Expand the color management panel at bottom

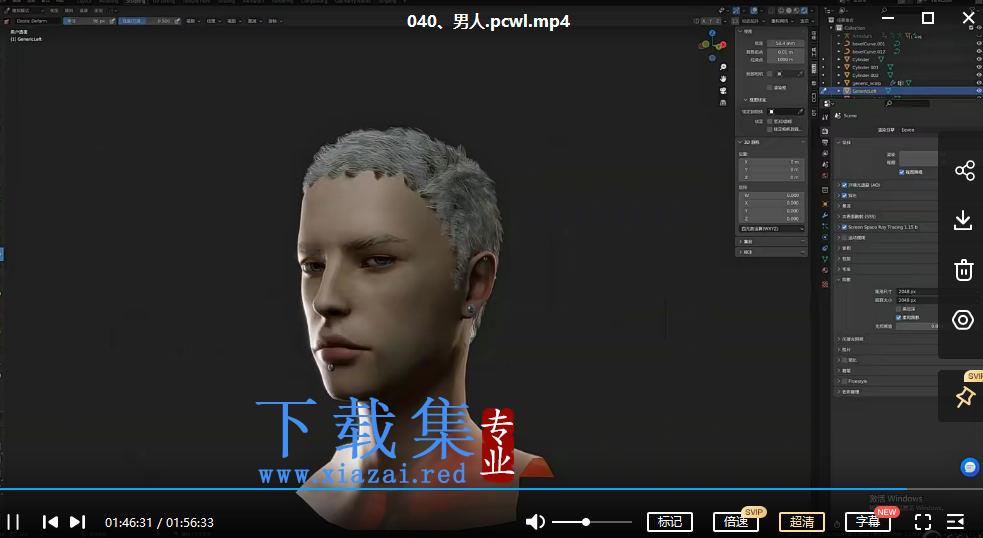coord(839,392)
